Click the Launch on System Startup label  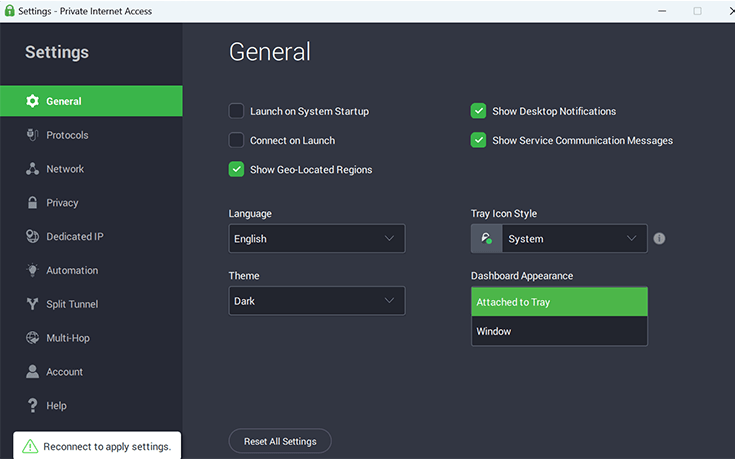(x=309, y=111)
